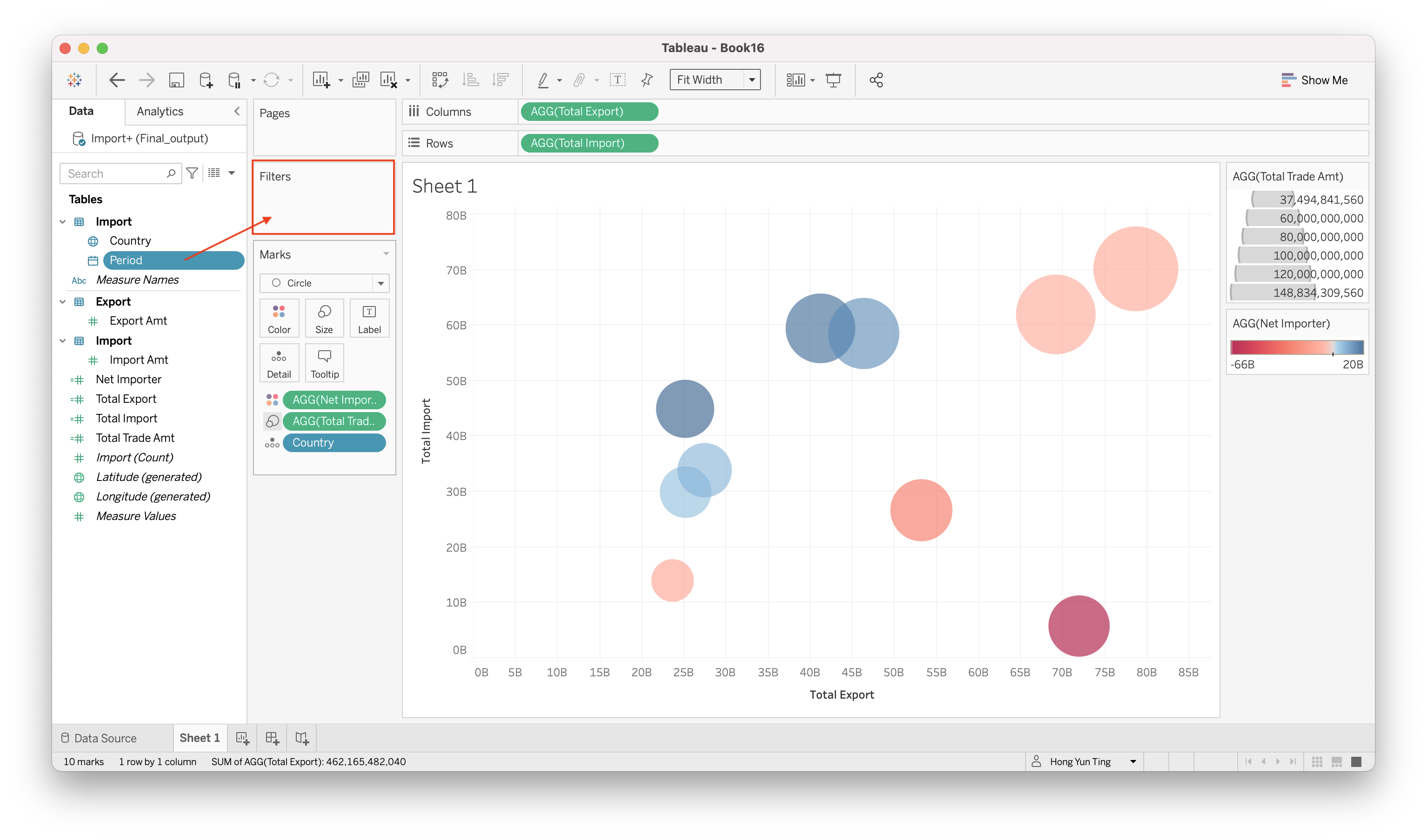Toggle Show Me panel
This screenshot has width=1427, height=840.
[1314, 80]
